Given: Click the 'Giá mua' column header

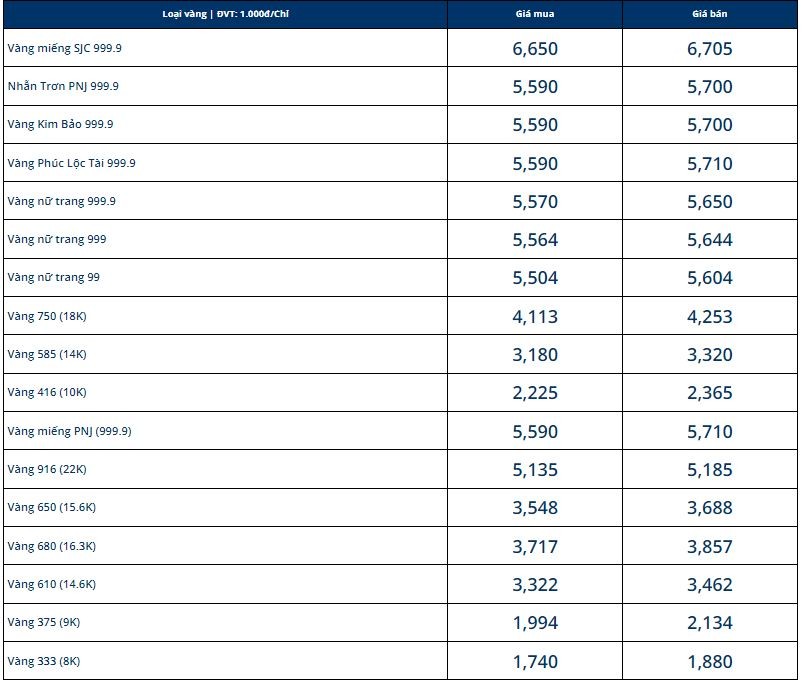Looking at the screenshot, I should tap(534, 14).
